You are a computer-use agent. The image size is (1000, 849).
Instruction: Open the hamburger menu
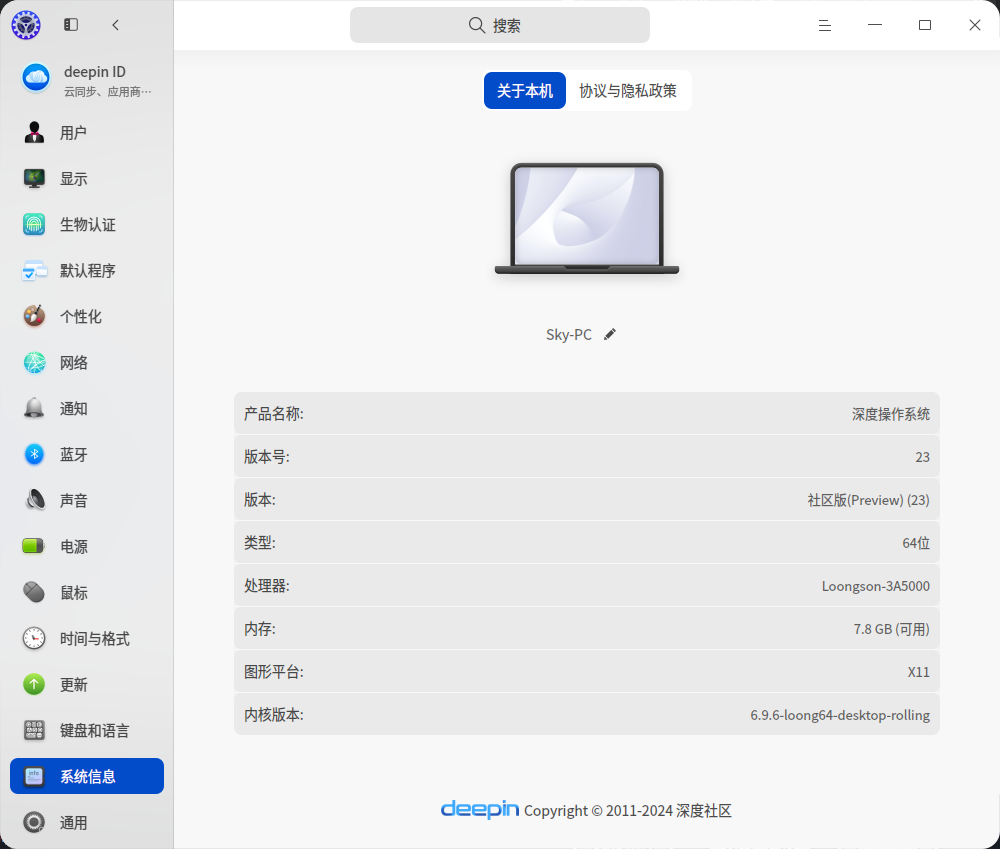(x=824, y=25)
